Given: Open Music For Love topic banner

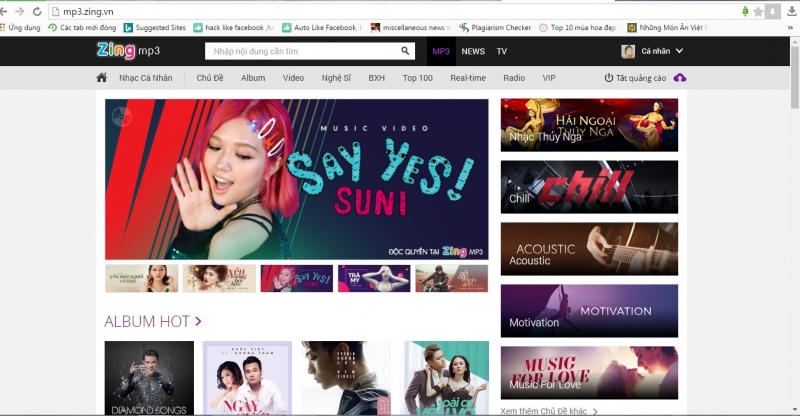Looking at the screenshot, I should tap(589, 373).
